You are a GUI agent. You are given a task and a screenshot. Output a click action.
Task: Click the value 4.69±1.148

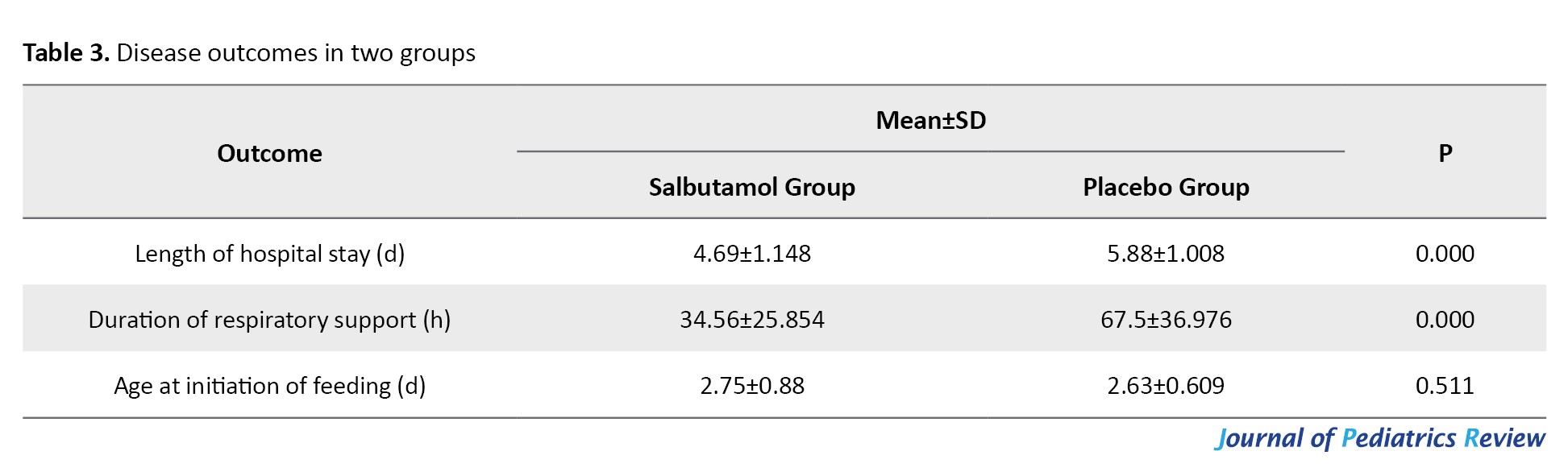pyautogui.click(x=751, y=254)
